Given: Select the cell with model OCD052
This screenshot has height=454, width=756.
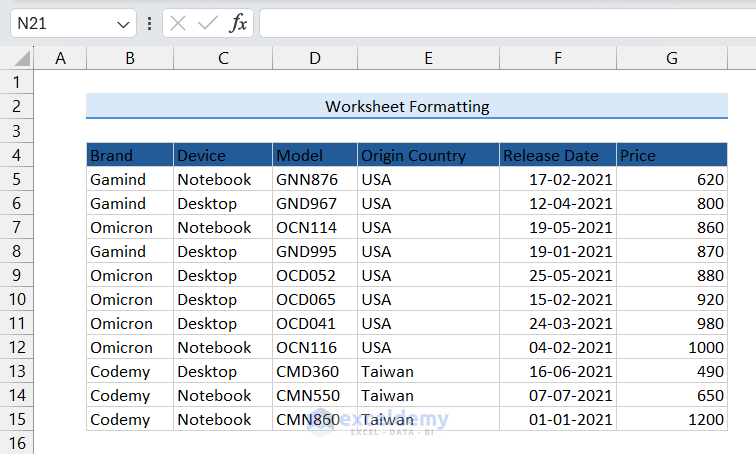Looking at the screenshot, I should click(x=315, y=275).
